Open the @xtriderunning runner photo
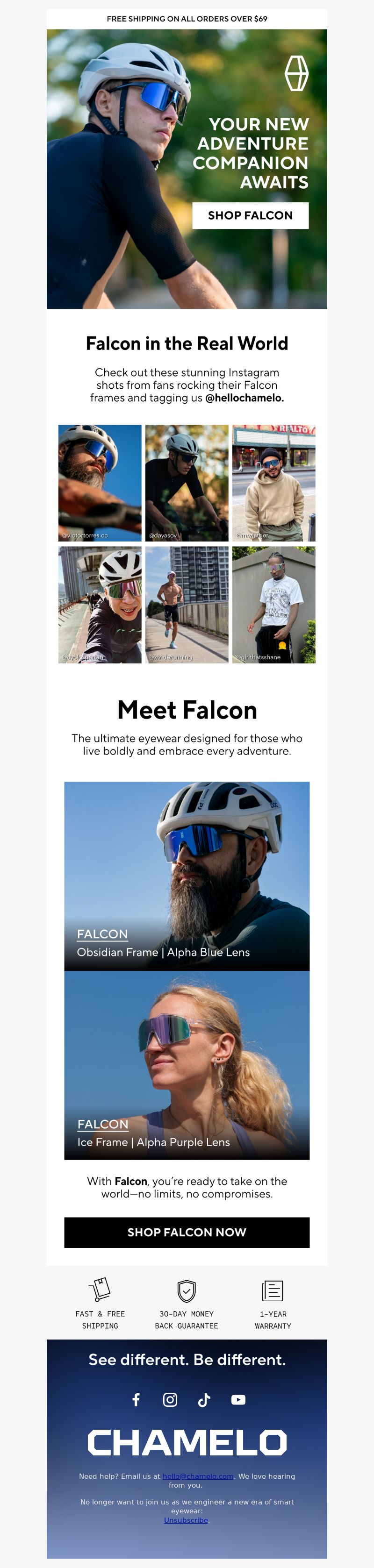374x1568 pixels. pyautogui.click(x=187, y=605)
